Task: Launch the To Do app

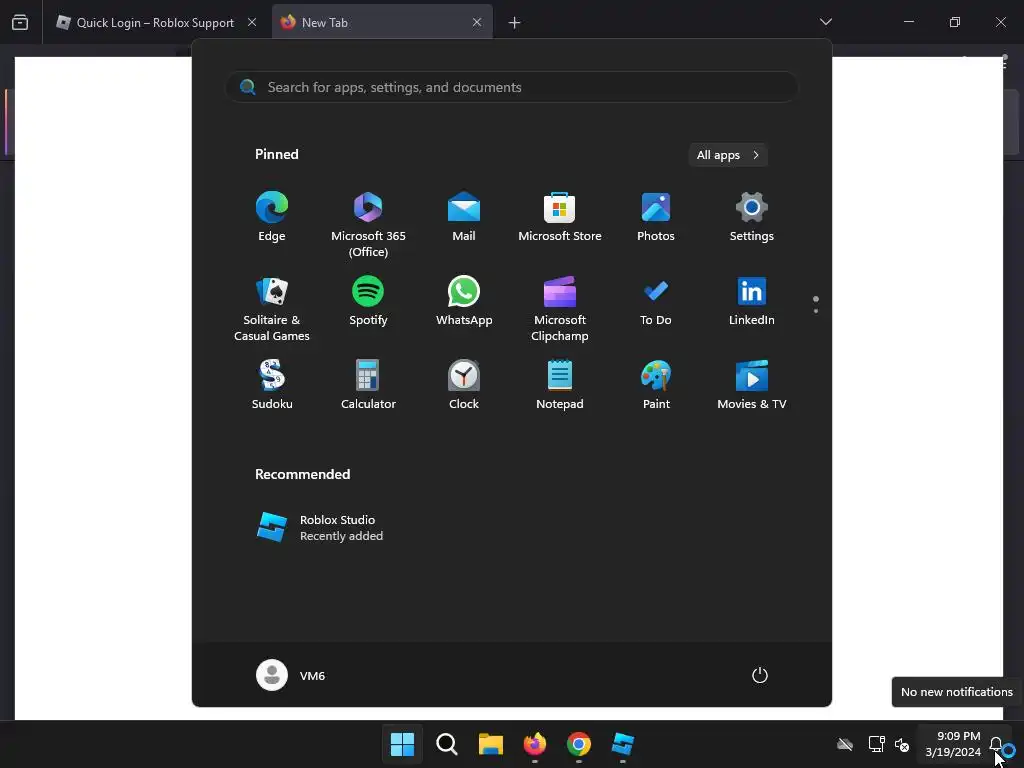Action: (x=656, y=301)
